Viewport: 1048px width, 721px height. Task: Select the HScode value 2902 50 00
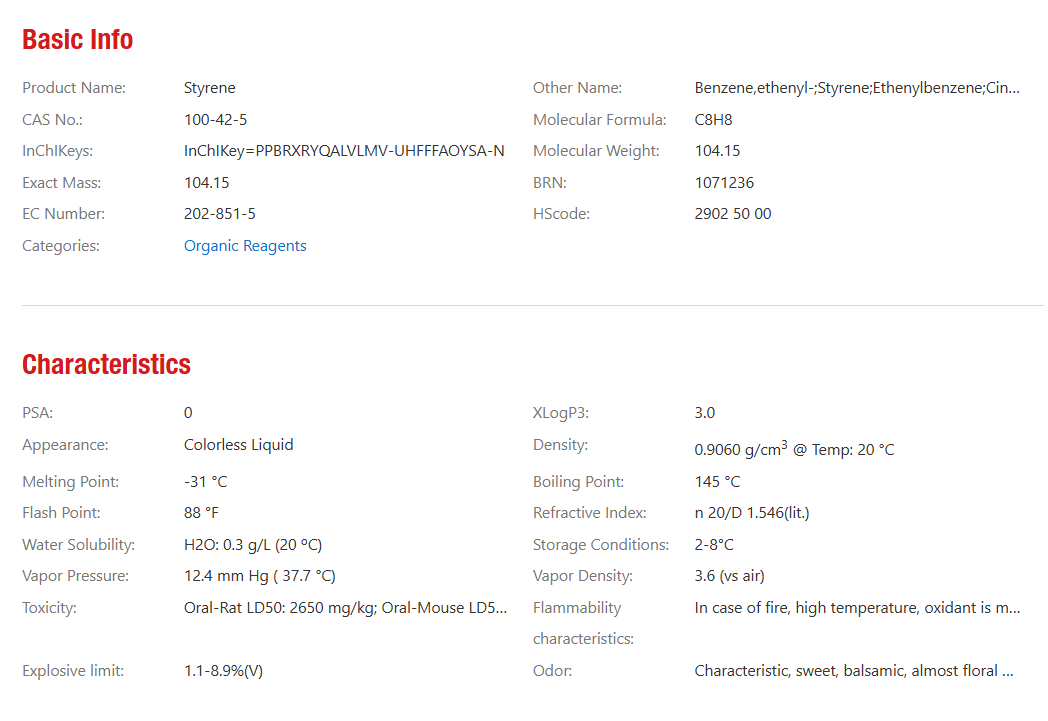pyautogui.click(x=733, y=214)
